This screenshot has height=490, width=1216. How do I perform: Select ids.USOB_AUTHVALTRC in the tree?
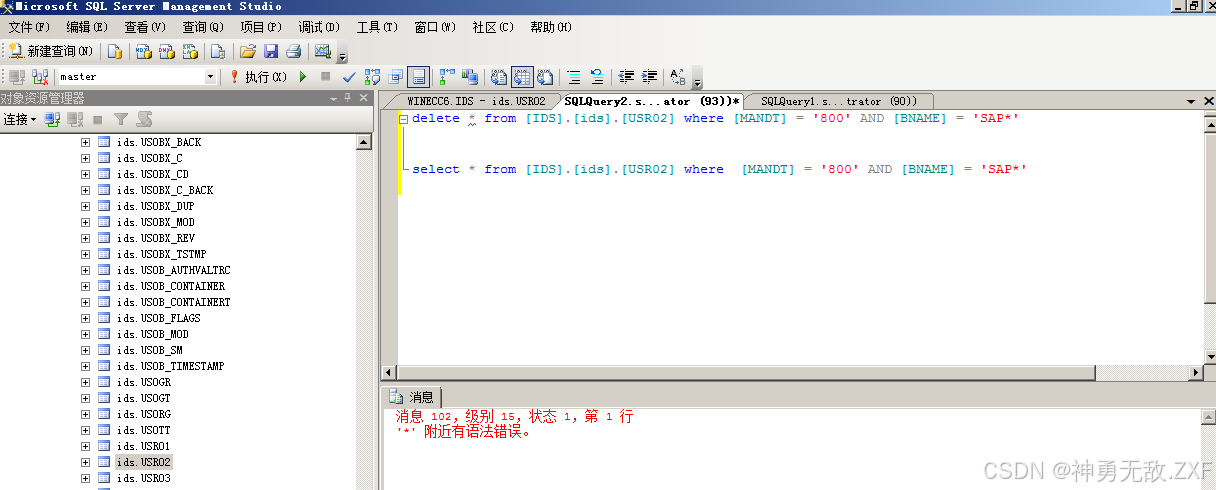173,270
